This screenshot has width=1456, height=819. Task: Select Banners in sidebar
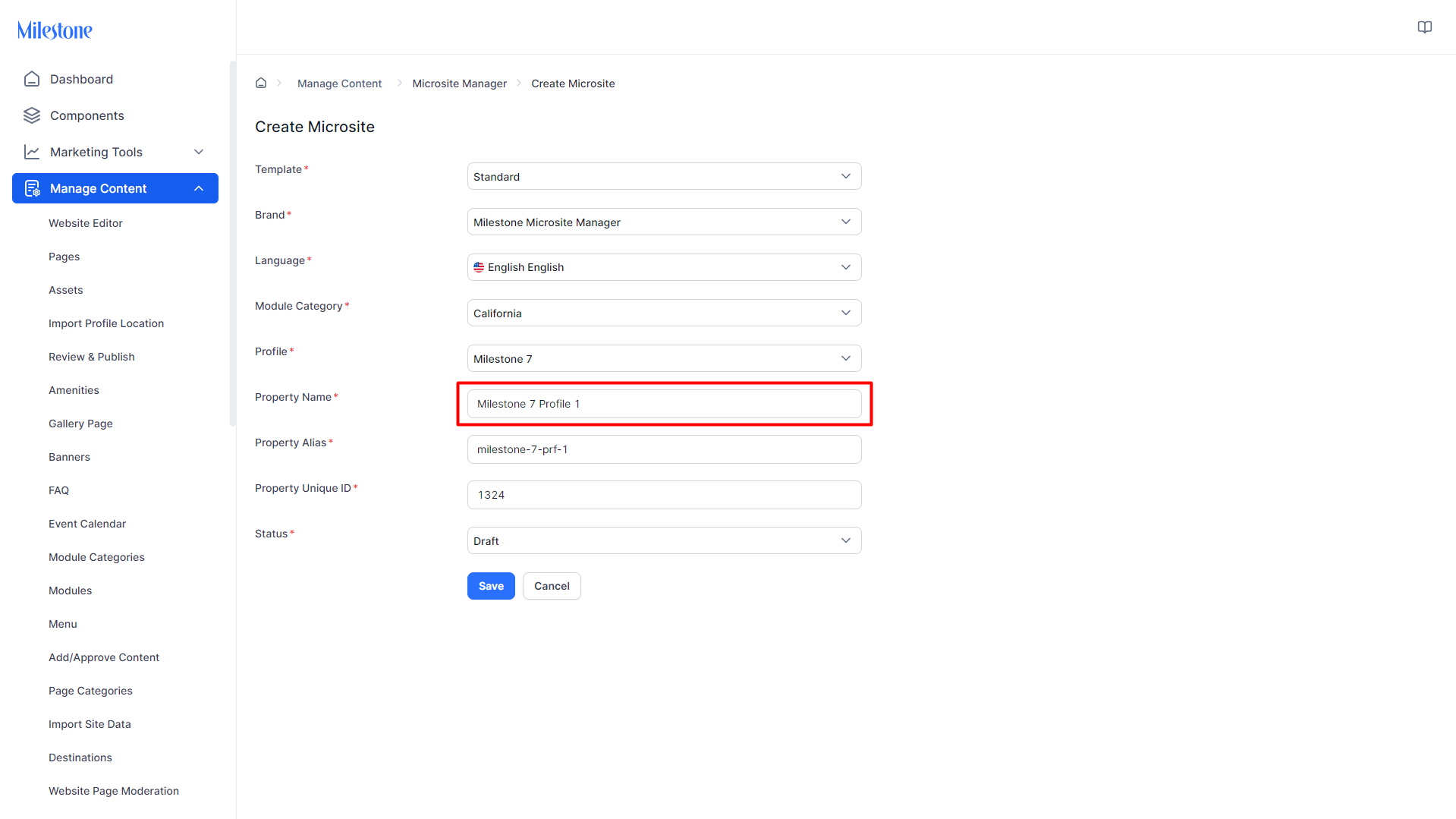[x=69, y=457]
